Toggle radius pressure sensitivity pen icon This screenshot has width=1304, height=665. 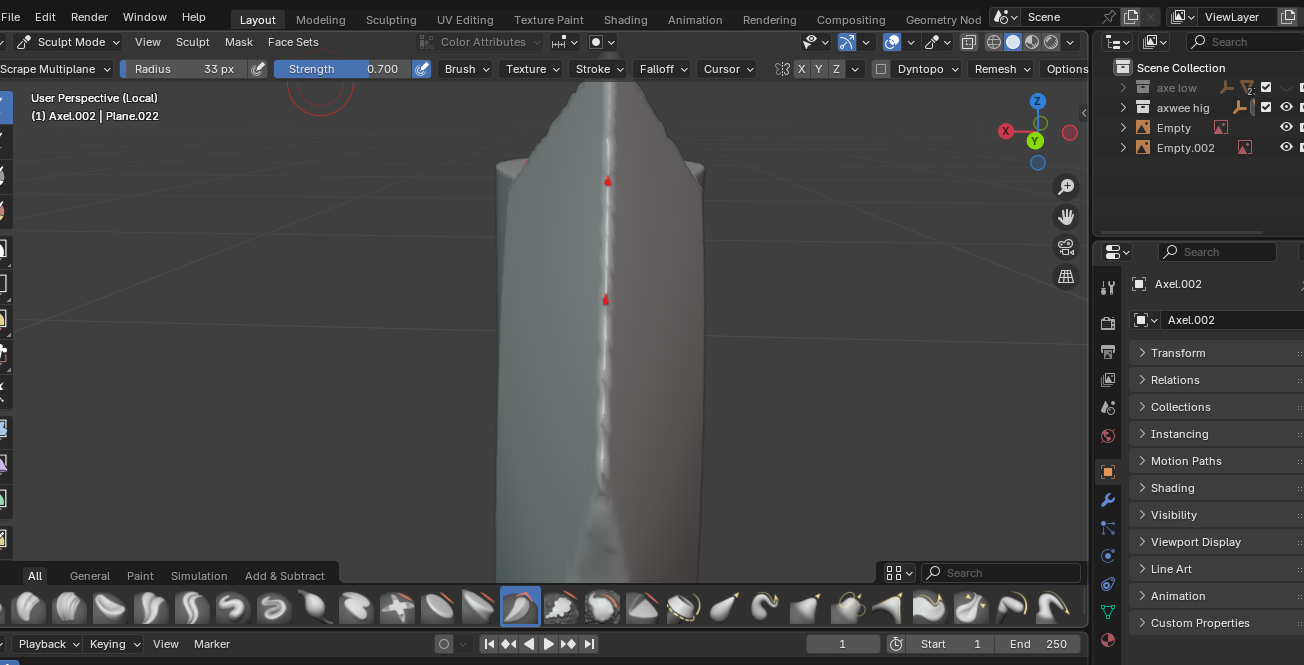[258, 69]
